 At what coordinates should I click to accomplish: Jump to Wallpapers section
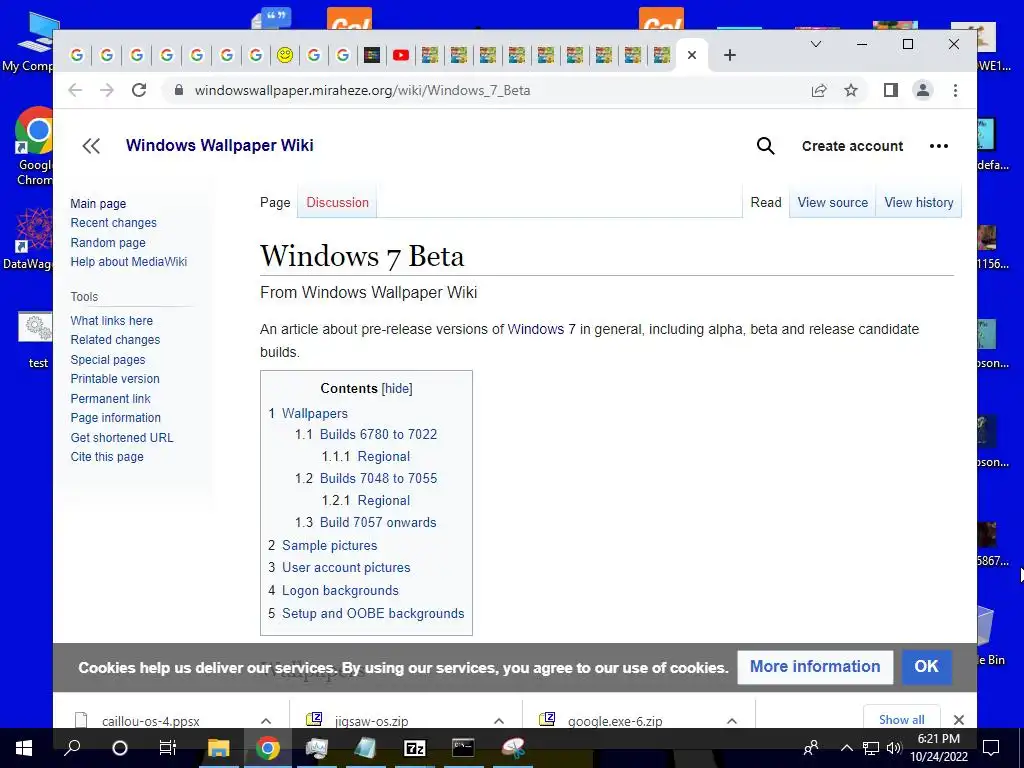315,413
